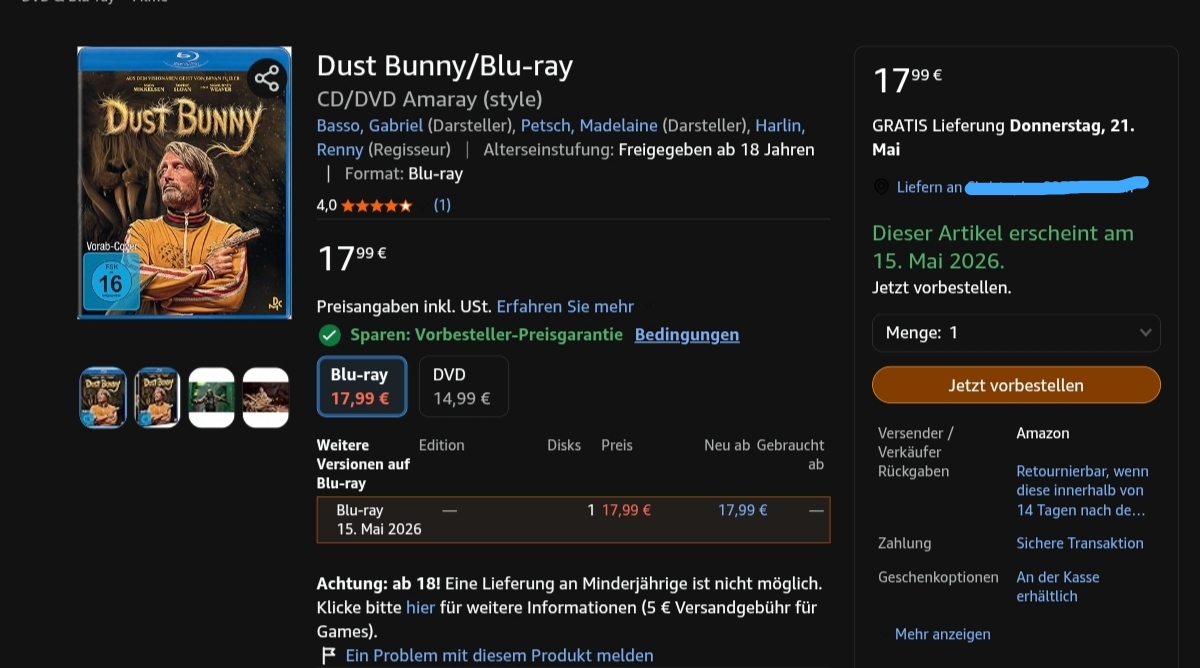Show the third preview image thumbnail

pos(212,397)
